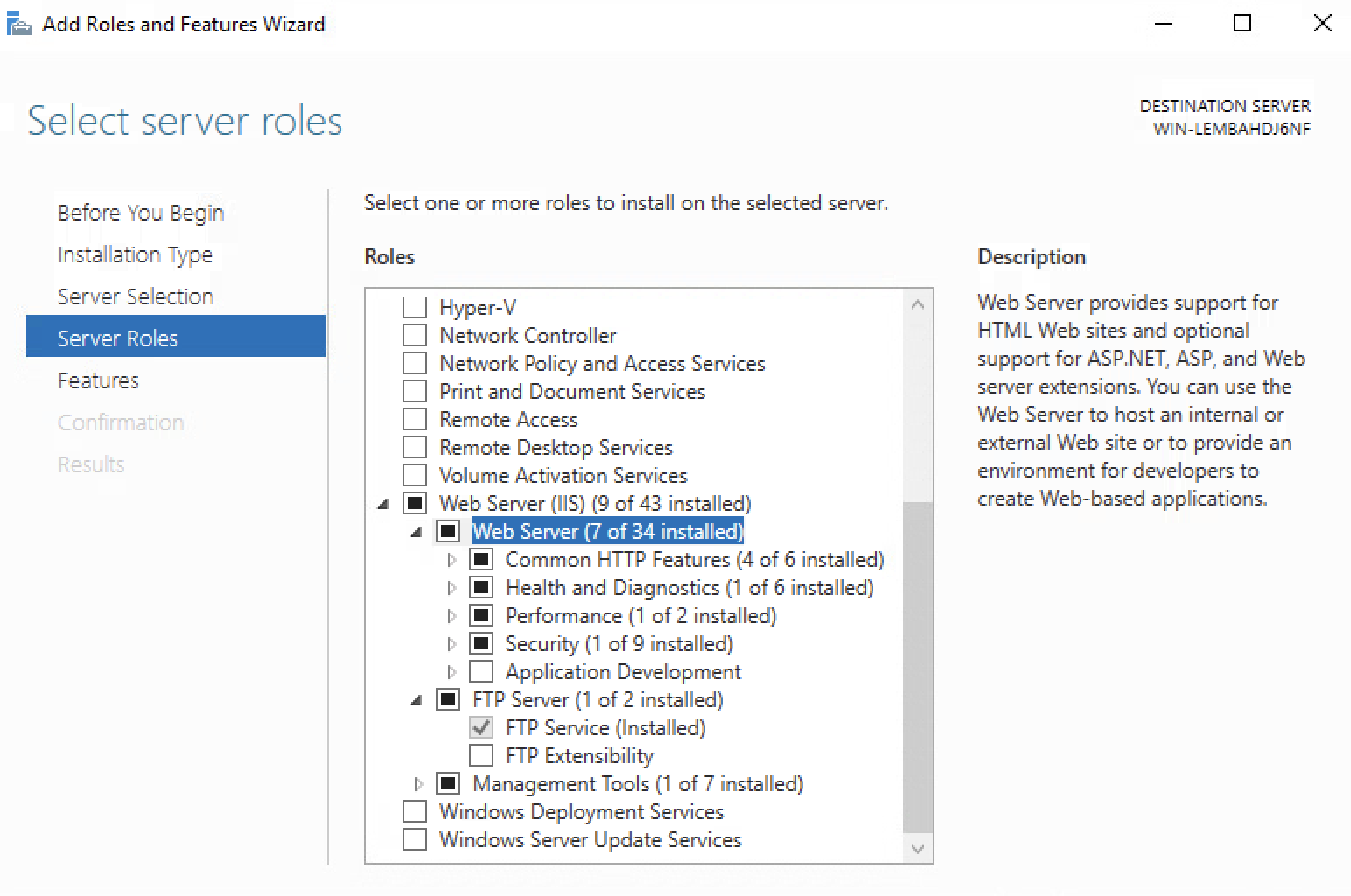Enable Windows Deployment Services

(x=415, y=811)
